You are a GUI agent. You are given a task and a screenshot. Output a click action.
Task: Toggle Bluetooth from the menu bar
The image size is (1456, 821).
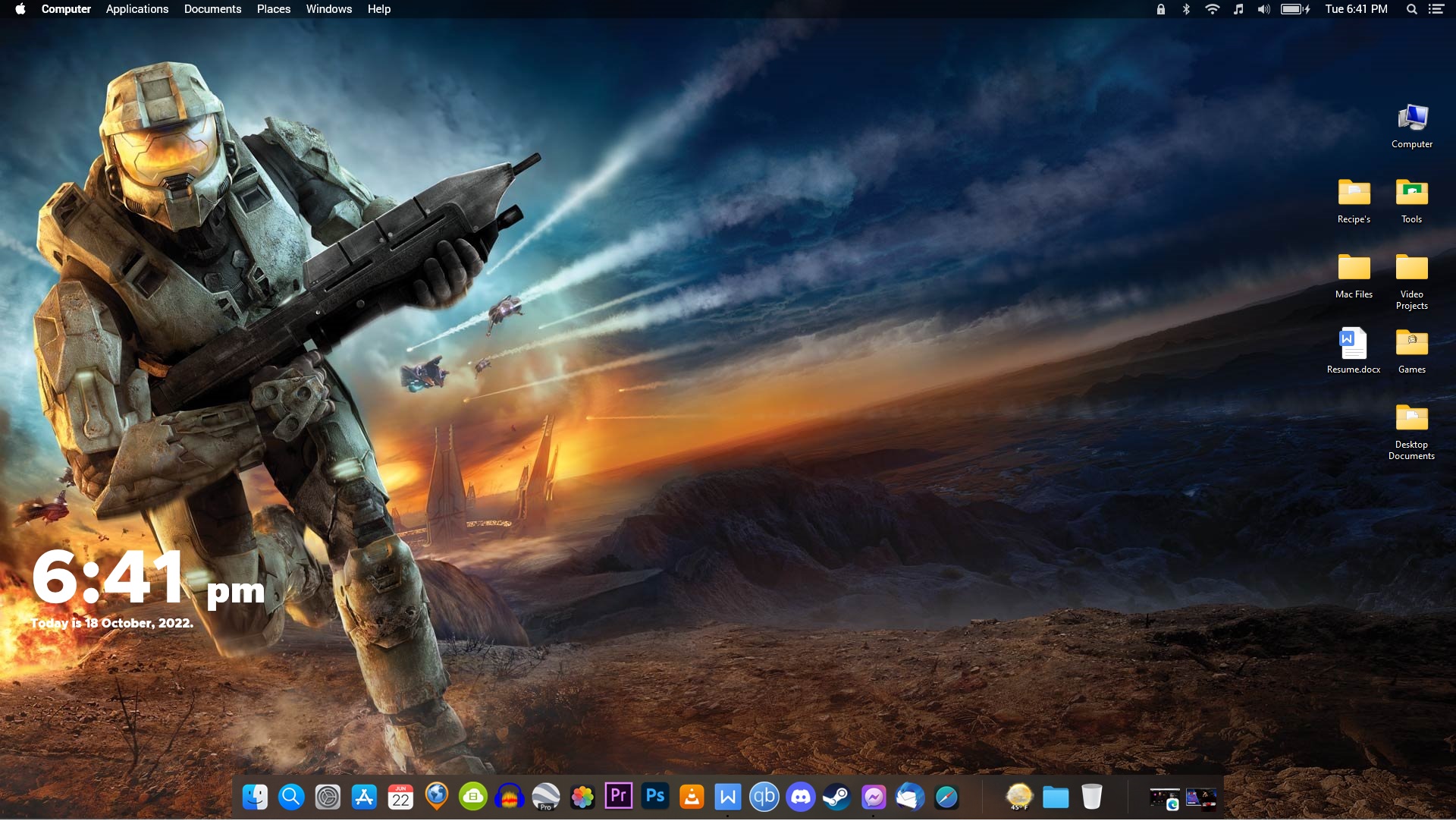click(1186, 9)
